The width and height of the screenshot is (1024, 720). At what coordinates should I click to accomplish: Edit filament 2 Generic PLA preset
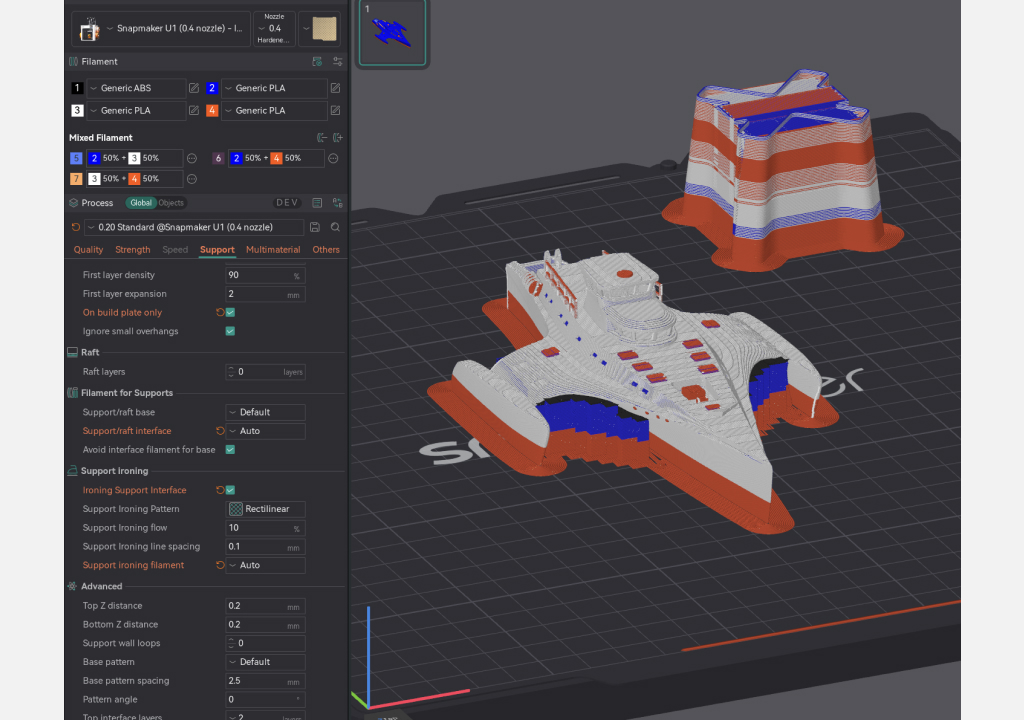point(336,88)
